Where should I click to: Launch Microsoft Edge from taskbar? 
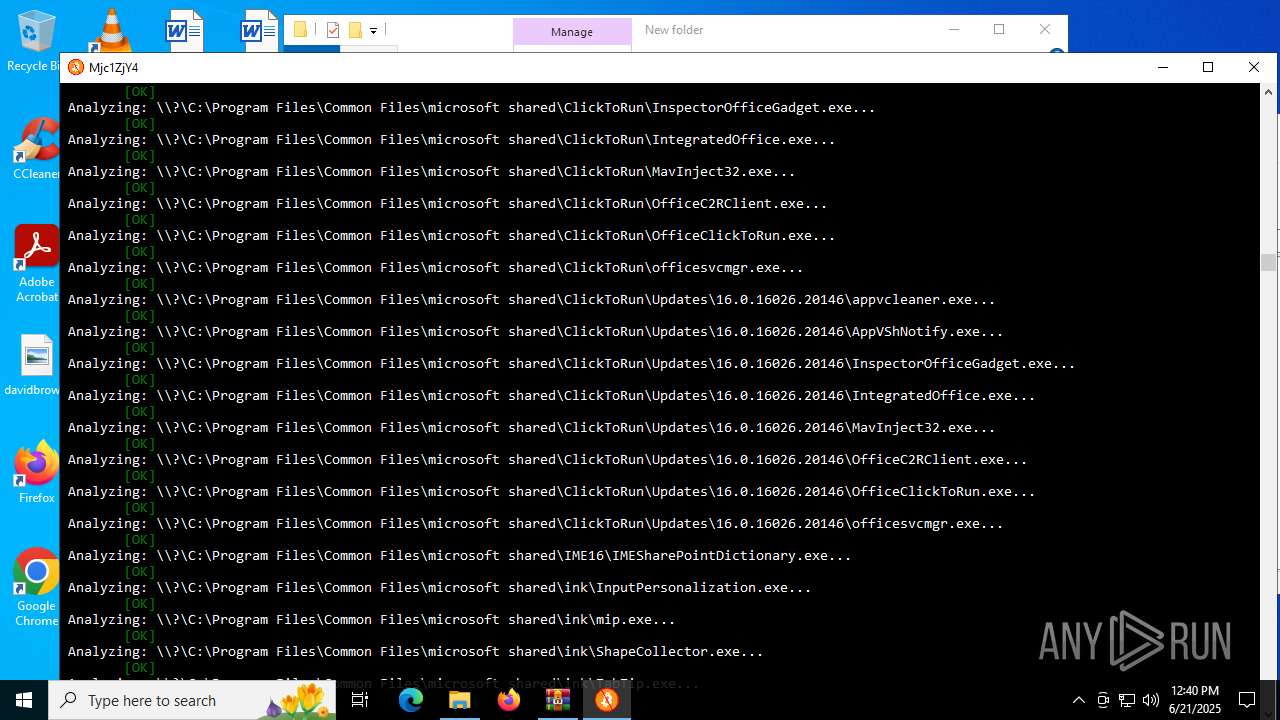tap(411, 700)
